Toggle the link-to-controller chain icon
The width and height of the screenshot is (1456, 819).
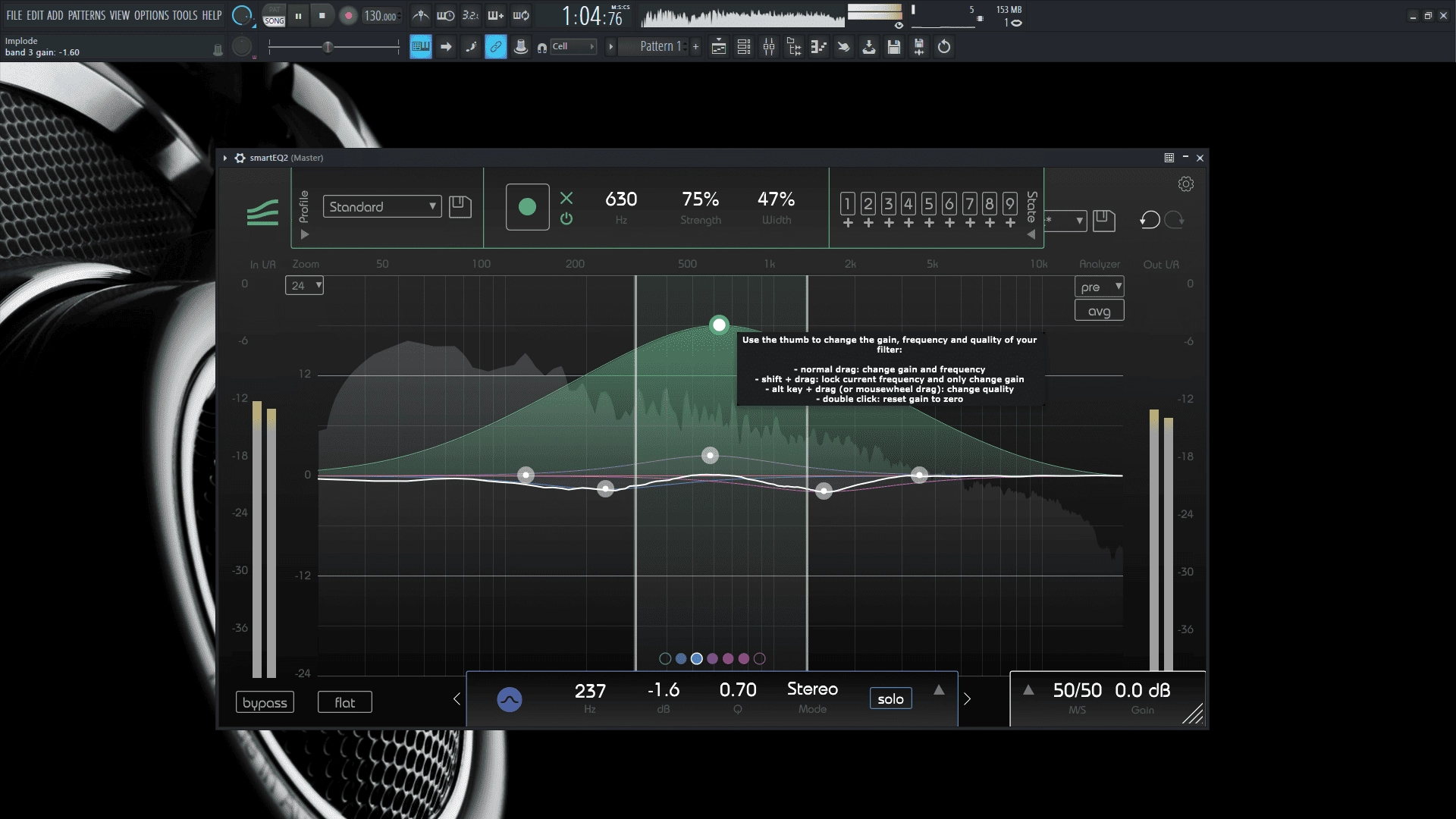(495, 47)
